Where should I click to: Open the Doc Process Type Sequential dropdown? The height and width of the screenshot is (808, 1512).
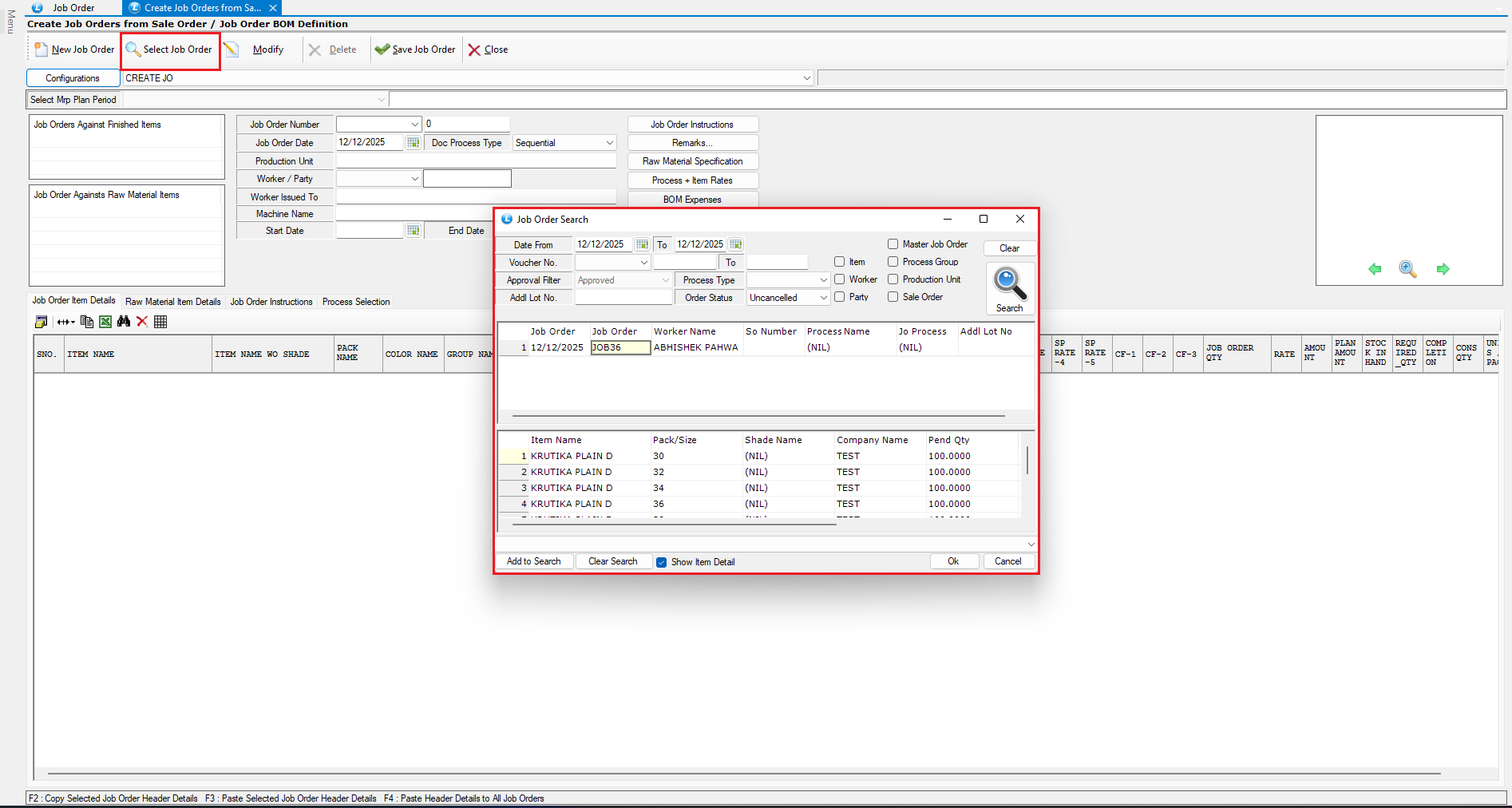click(x=609, y=143)
